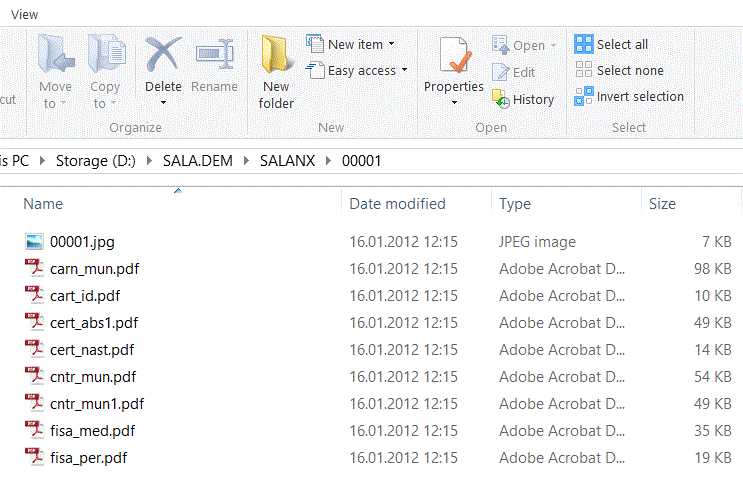
Task: Go to SALA.DEM in the address path
Action: pos(198,161)
